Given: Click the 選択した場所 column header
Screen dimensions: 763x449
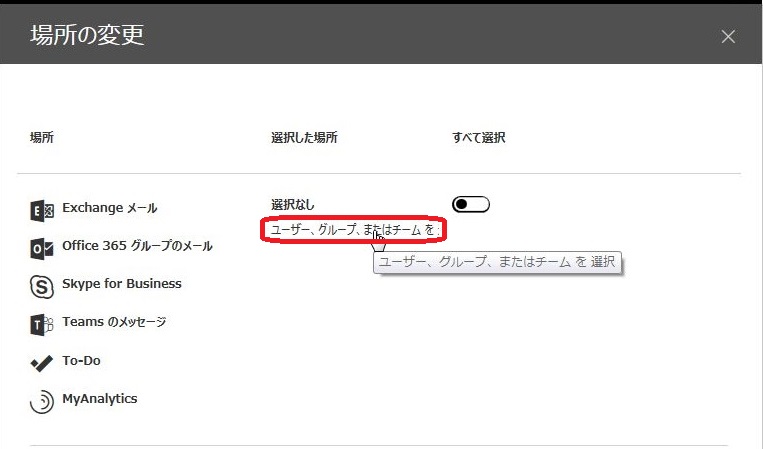Looking at the screenshot, I should coord(304,138).
